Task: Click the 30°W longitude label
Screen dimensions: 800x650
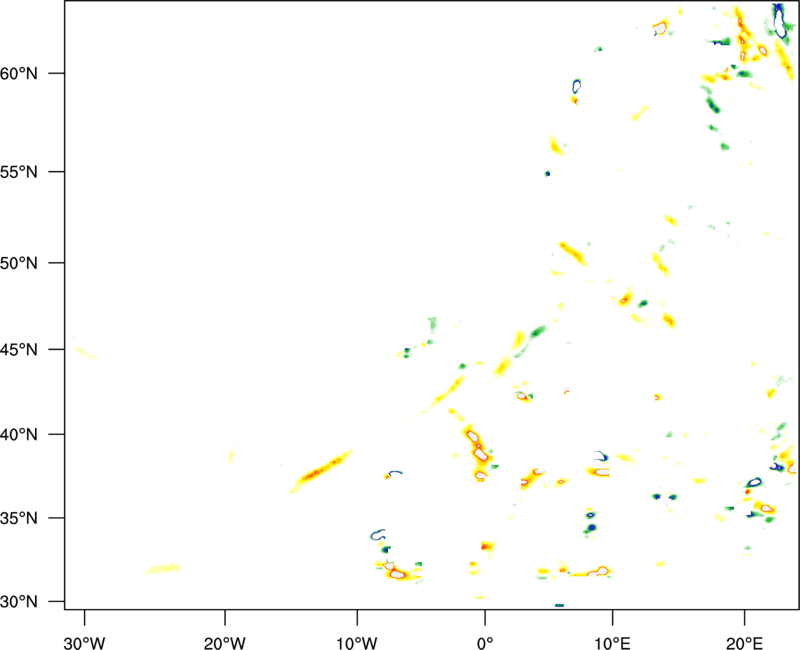Action: pos(84,643)
